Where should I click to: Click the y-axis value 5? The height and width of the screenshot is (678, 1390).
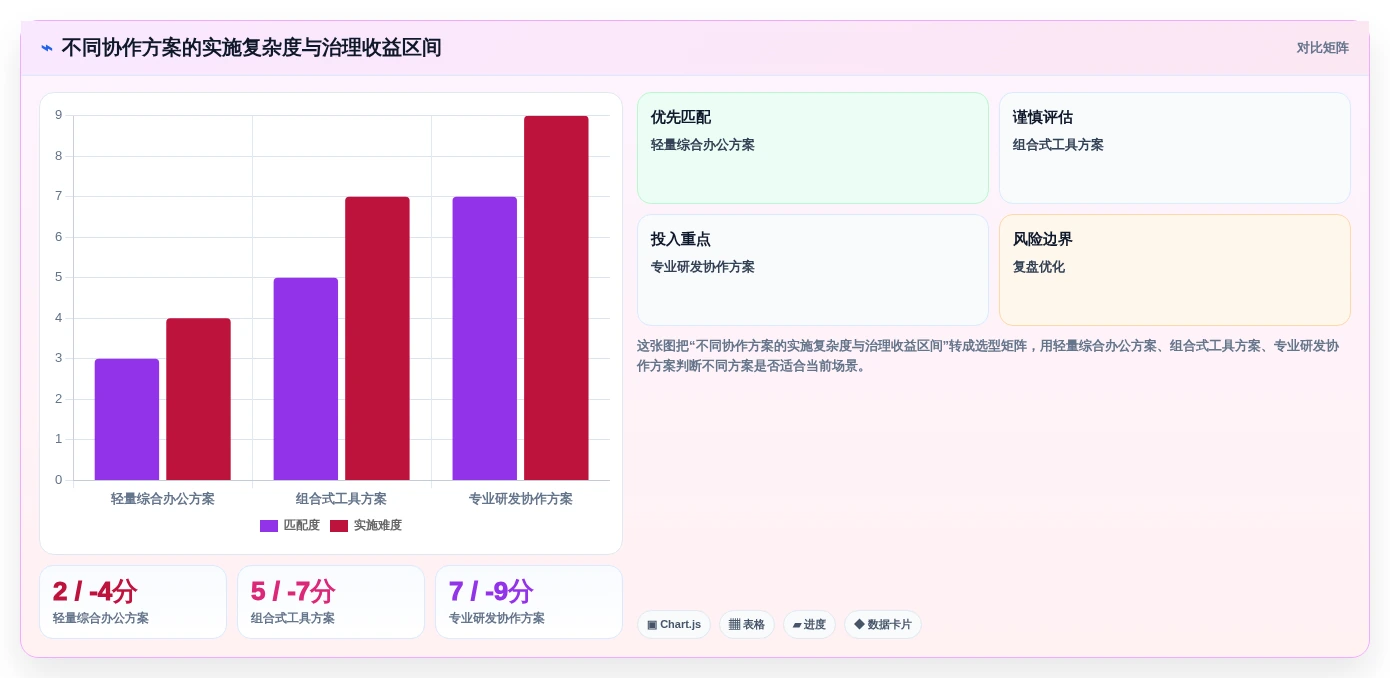pyautogui.click(x=59, y=277)
